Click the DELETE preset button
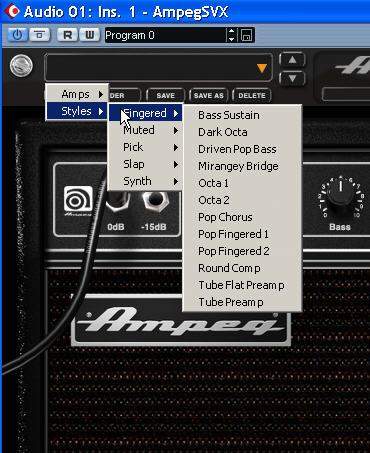 252,95
